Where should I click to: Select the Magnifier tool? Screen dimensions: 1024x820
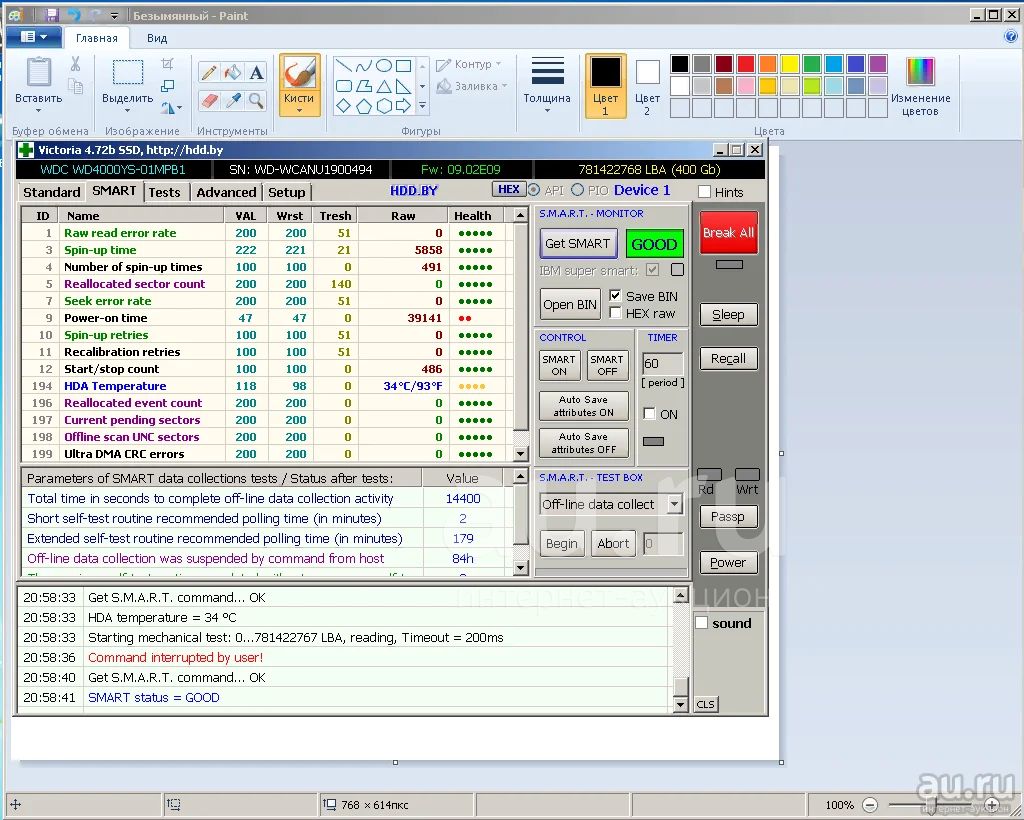(256, 100)
